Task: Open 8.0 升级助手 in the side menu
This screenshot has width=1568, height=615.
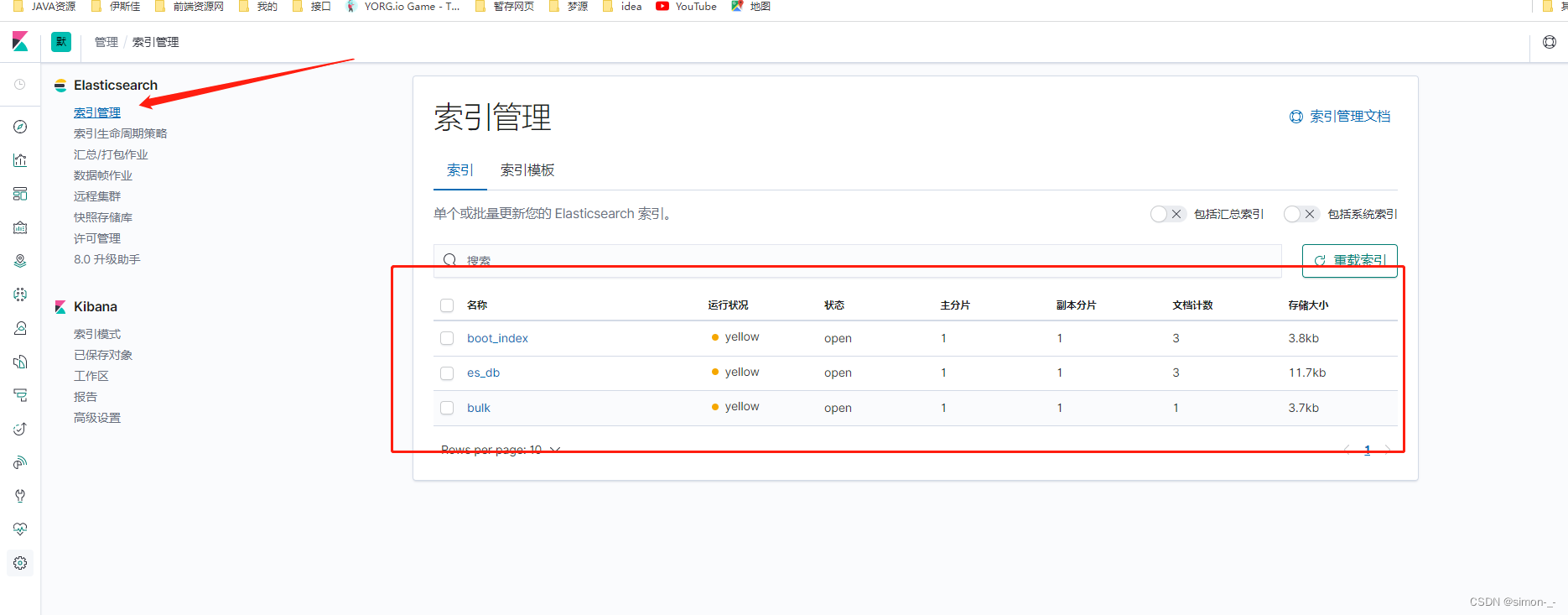Action: 107,259
